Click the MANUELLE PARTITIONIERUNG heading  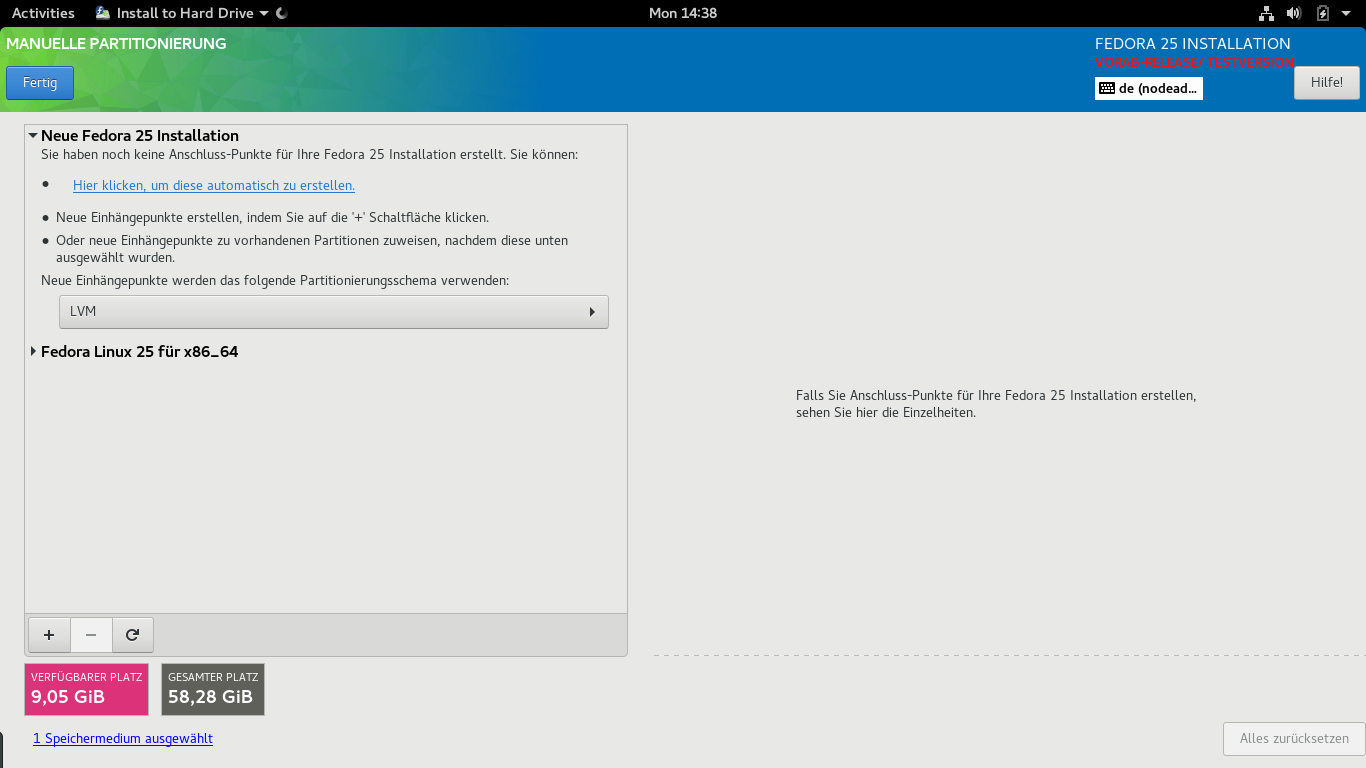[116, 44]
